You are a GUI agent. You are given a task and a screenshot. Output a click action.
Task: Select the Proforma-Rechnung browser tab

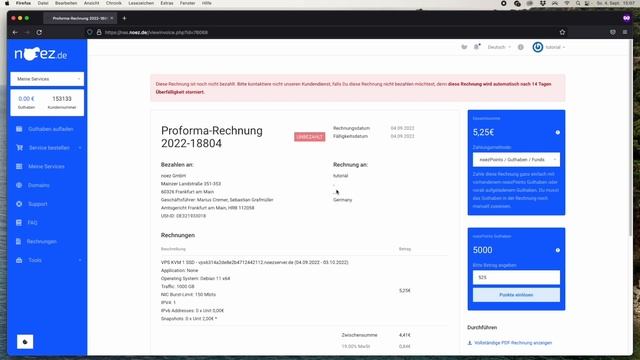pos(80,18)
